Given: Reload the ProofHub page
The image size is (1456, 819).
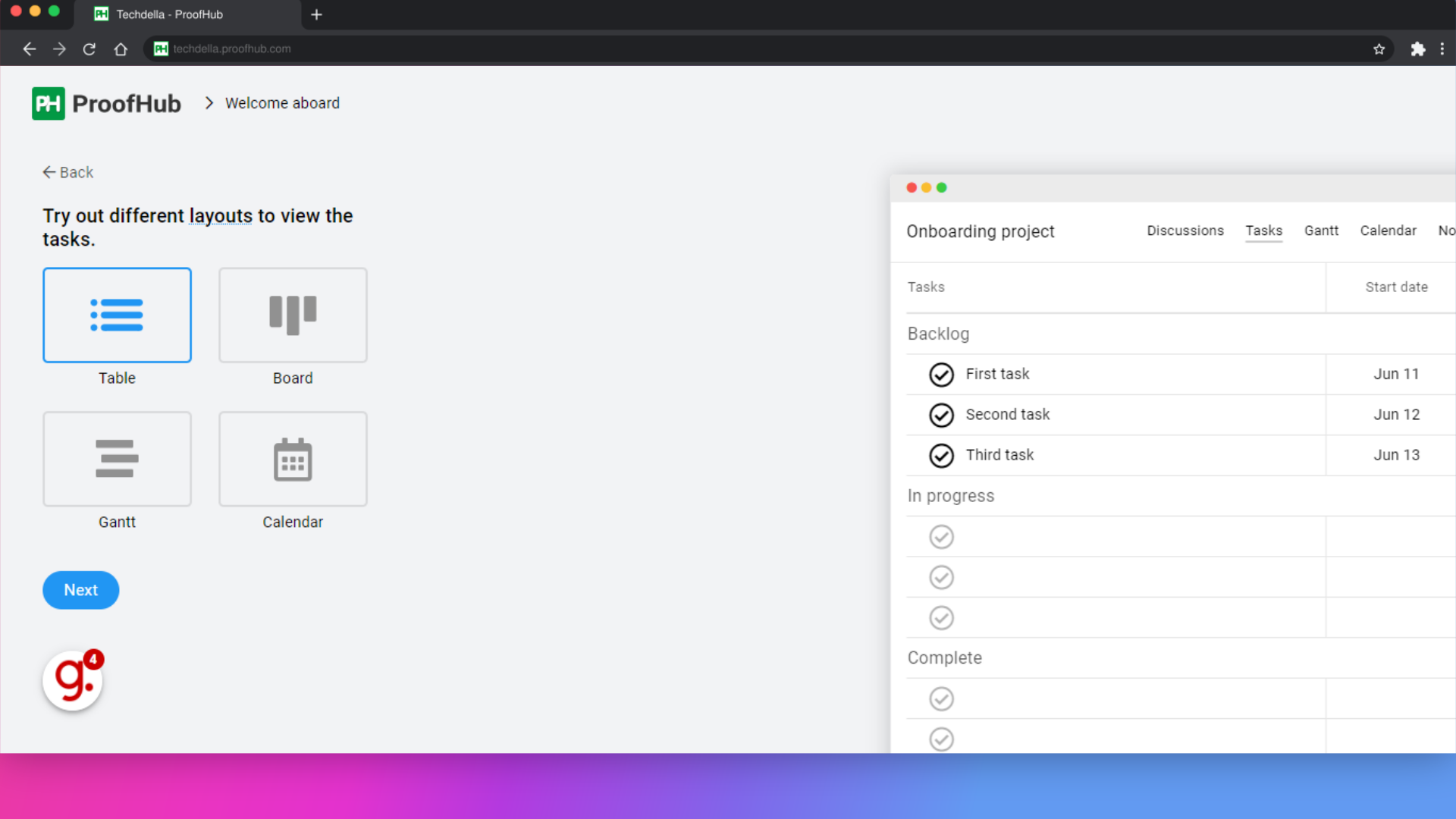Looking at the screenshot, I should [x=89, y=49].
